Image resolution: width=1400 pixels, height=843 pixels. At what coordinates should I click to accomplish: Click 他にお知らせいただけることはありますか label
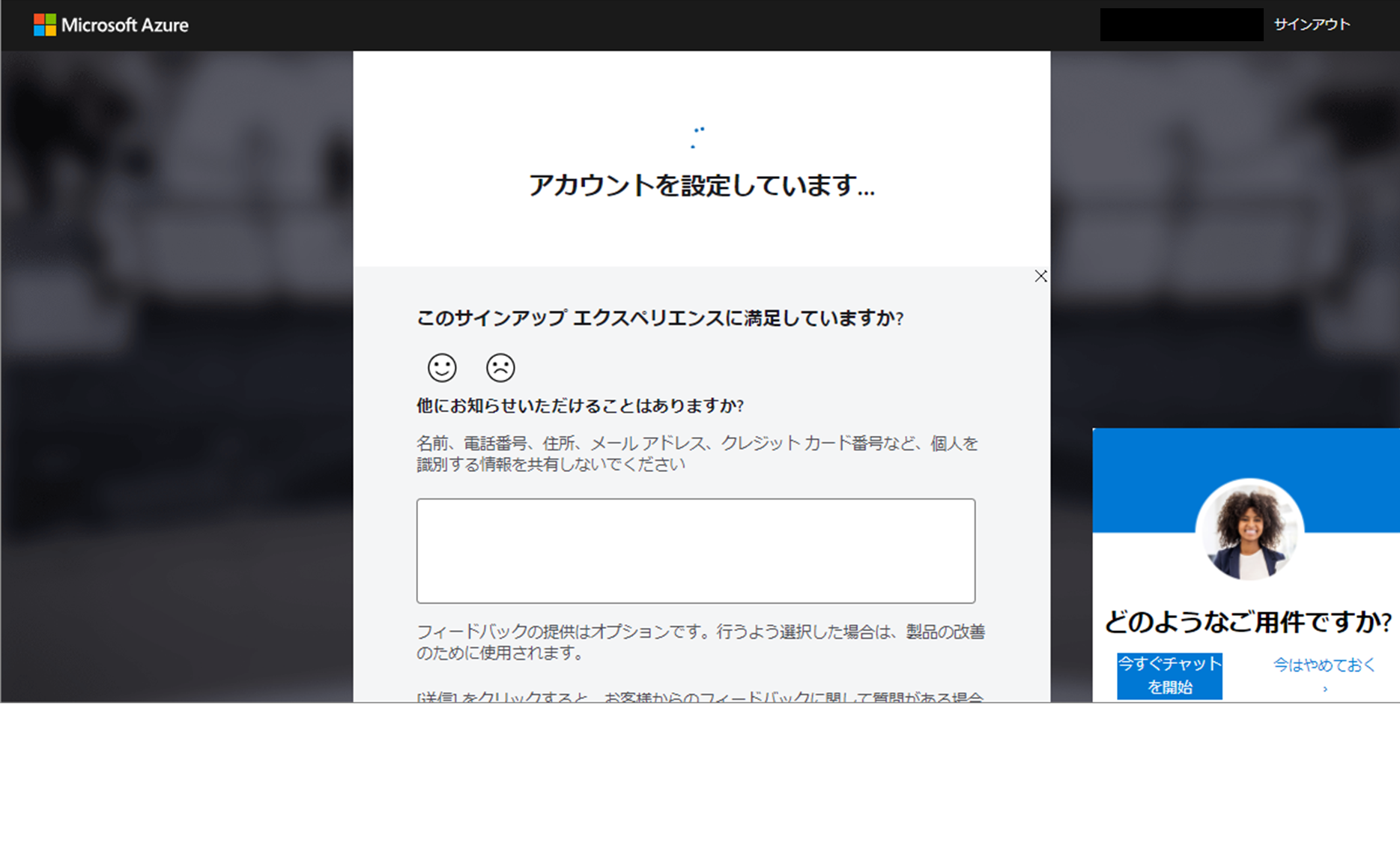(x=580, y=405)
